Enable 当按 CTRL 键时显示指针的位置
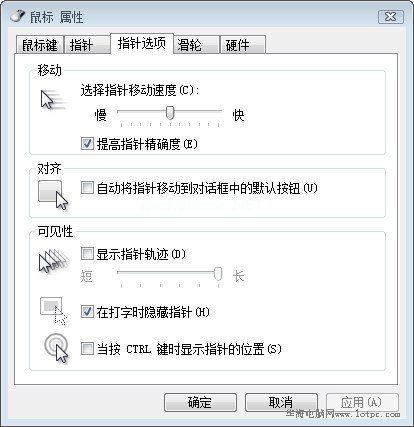The height and width of the screenshot is (427, 414). [x=87, y=349]
